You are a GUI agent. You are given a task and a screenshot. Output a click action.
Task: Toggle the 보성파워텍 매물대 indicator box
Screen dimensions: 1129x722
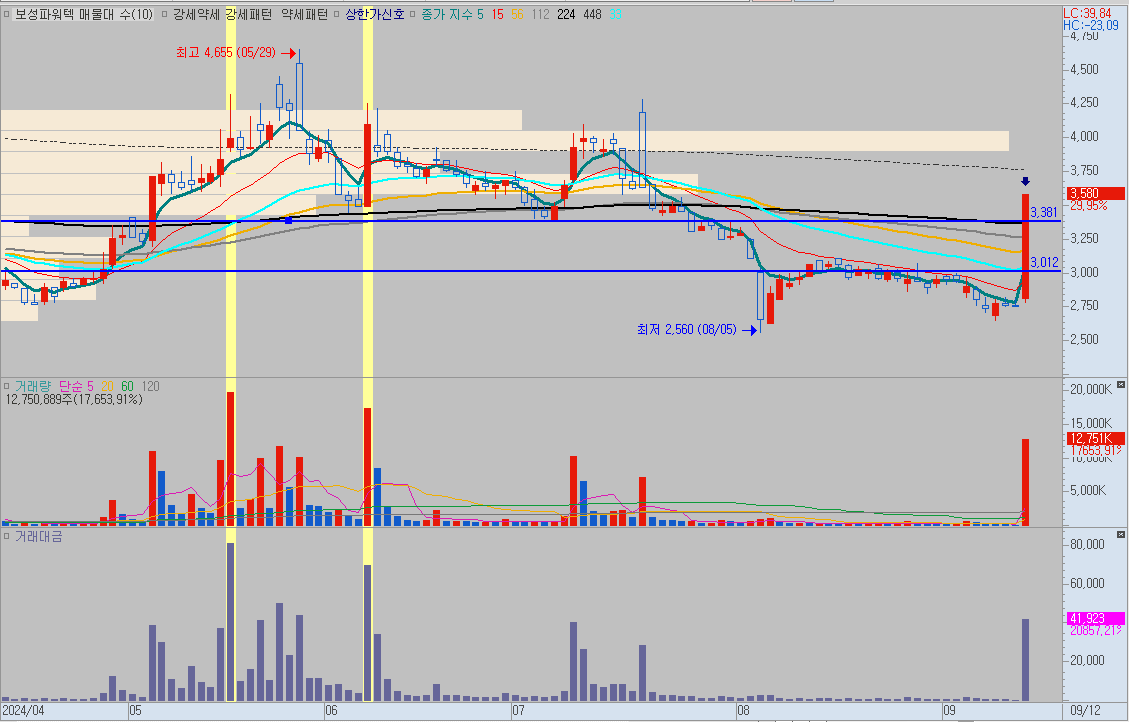pyautogui.click(x=7, y=14)
